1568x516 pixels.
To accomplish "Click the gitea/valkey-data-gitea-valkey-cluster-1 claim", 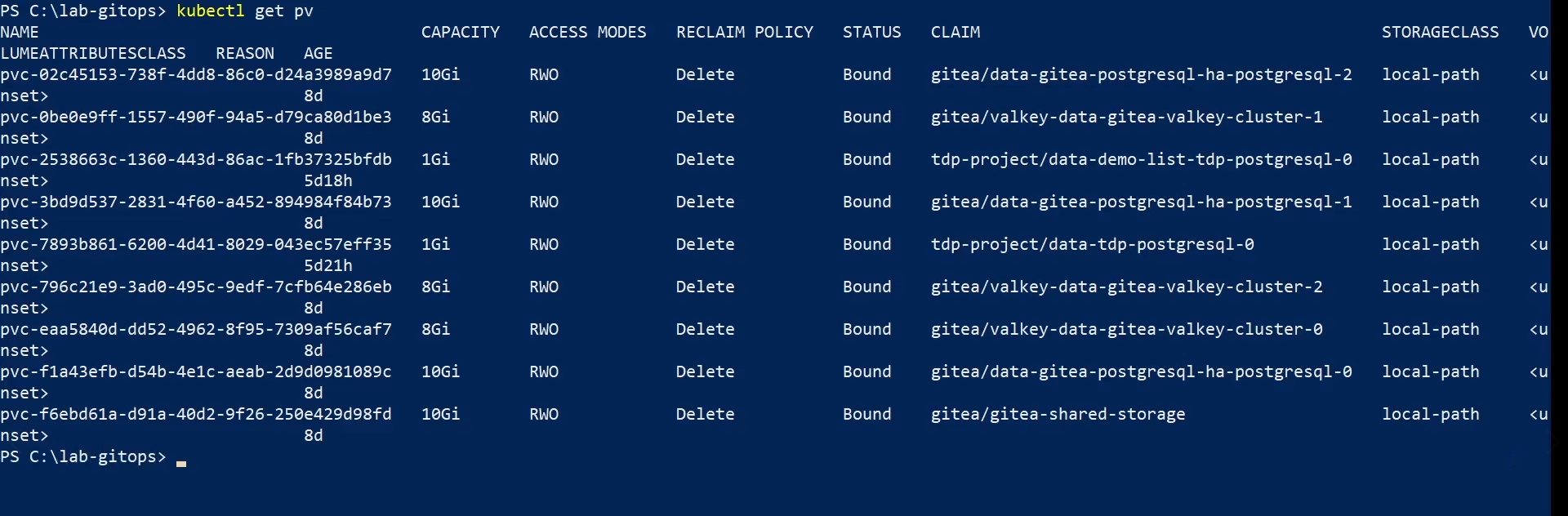I will tap(1126, 117).
